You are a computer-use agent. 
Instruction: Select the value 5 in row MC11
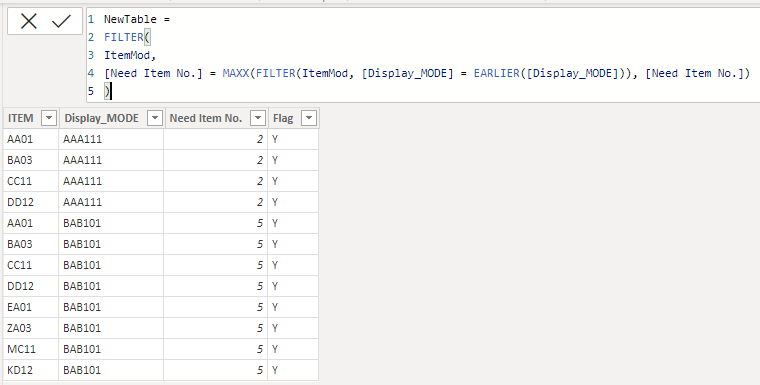[216, 349]
